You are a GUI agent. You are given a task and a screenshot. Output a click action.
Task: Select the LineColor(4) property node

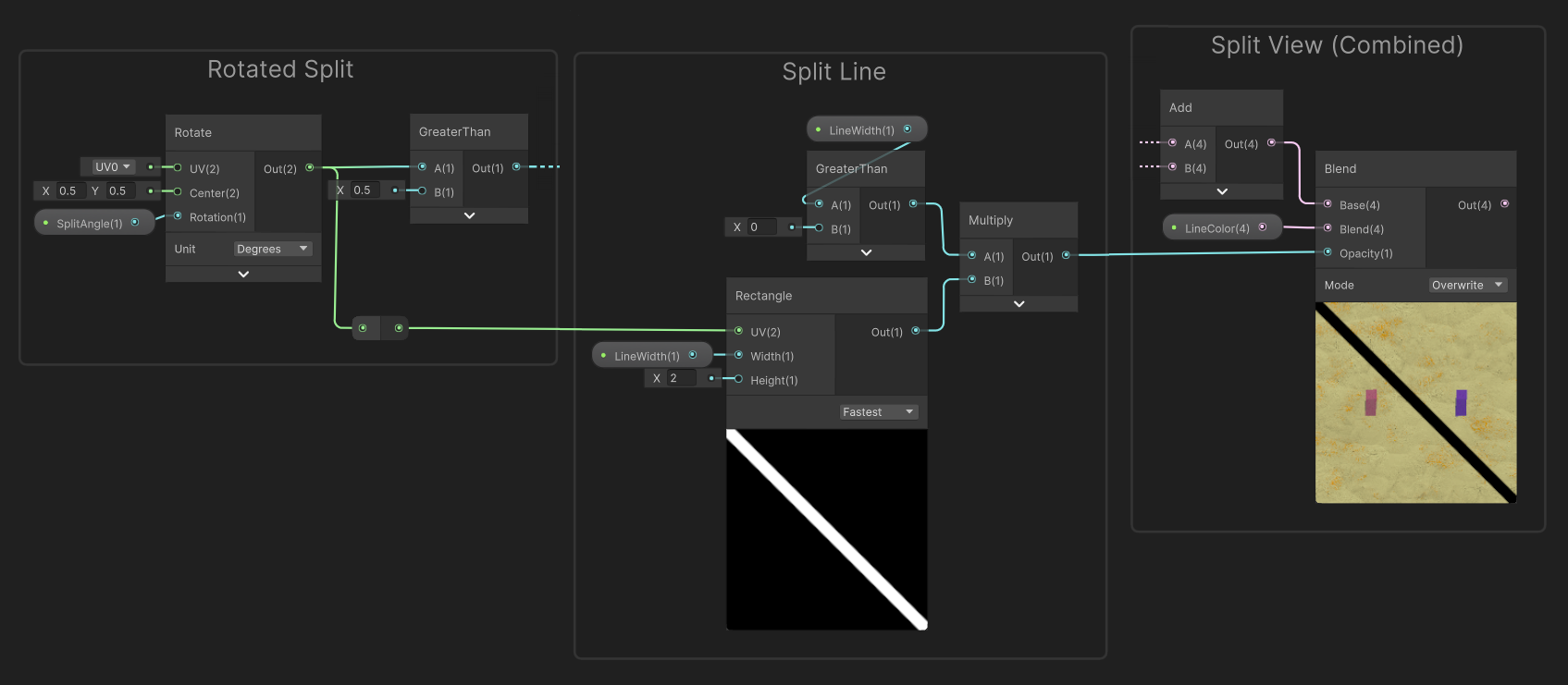pos(1216,228)
